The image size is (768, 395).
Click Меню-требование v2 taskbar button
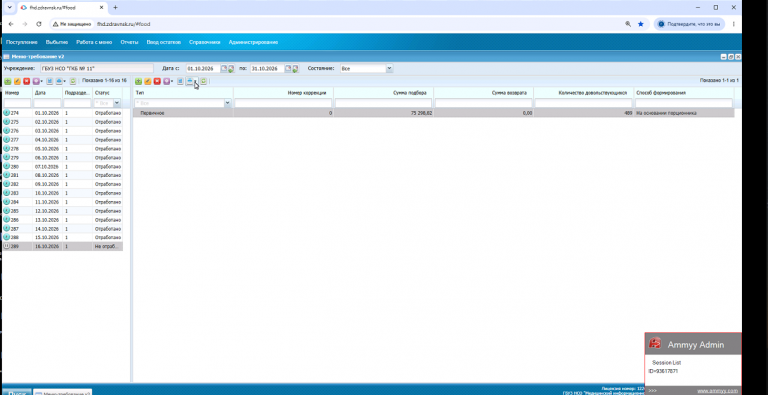[63, 392]
